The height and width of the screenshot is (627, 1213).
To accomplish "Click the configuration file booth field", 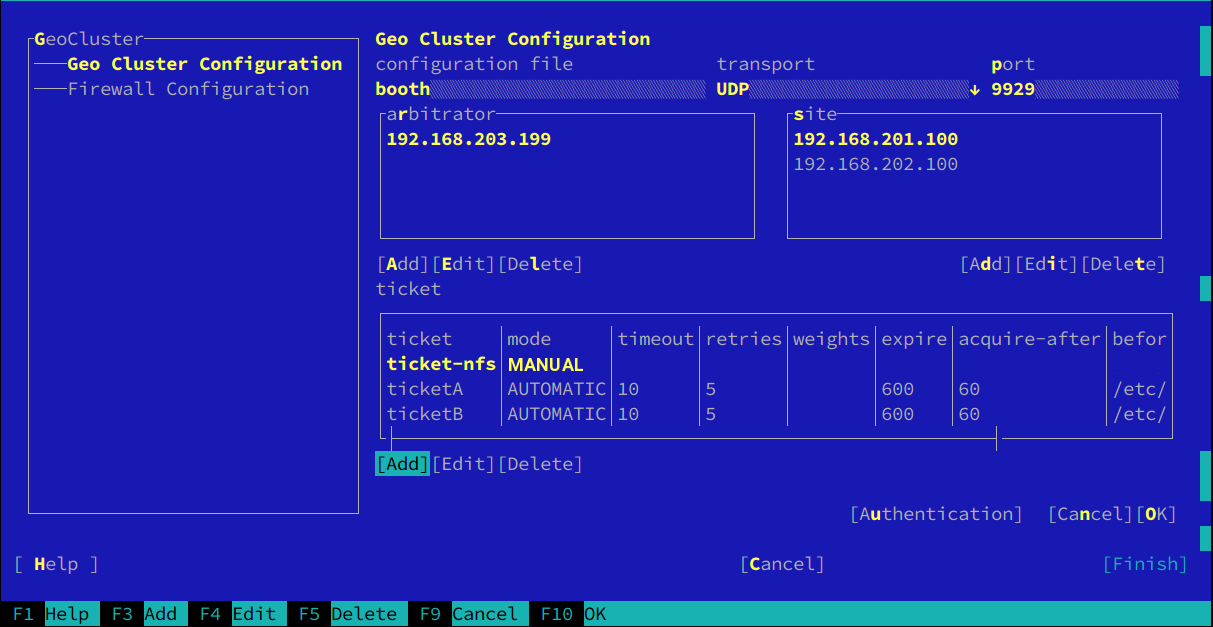I will click(x=539, y=89).
